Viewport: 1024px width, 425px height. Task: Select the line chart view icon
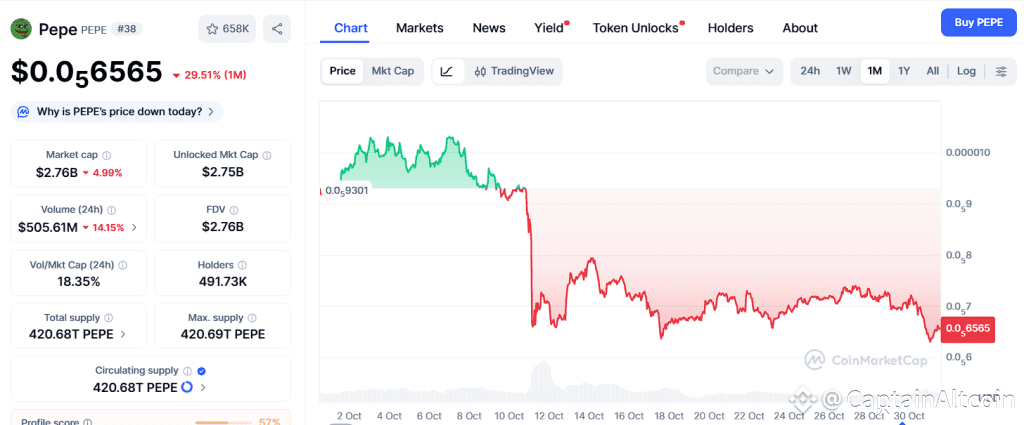tap(447, 71)
